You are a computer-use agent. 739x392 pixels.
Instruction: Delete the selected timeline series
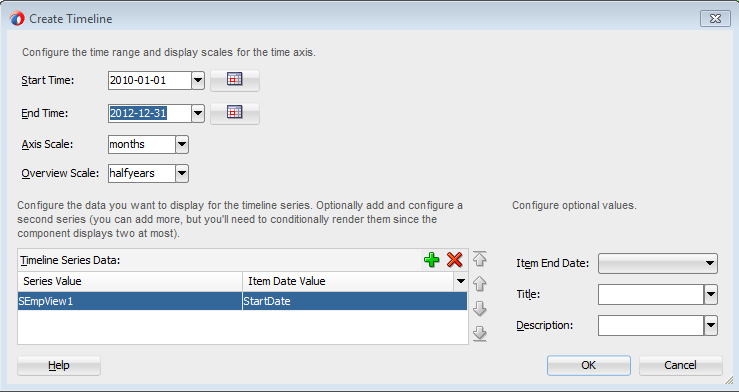454,260
